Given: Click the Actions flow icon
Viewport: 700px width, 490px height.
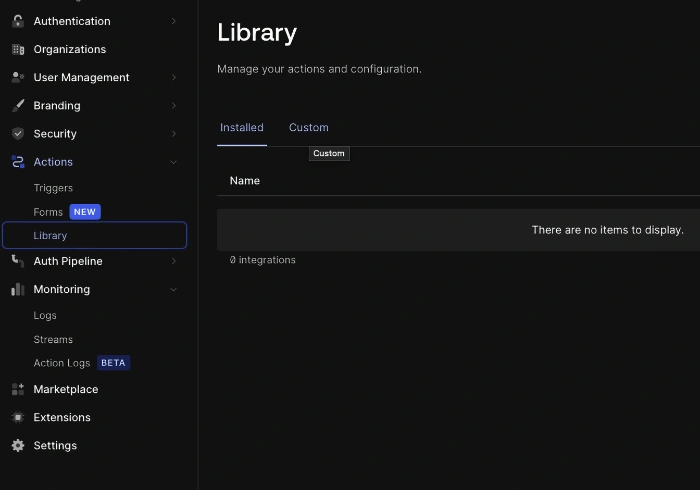Looking at the screenshot, I should pos(18,162).
